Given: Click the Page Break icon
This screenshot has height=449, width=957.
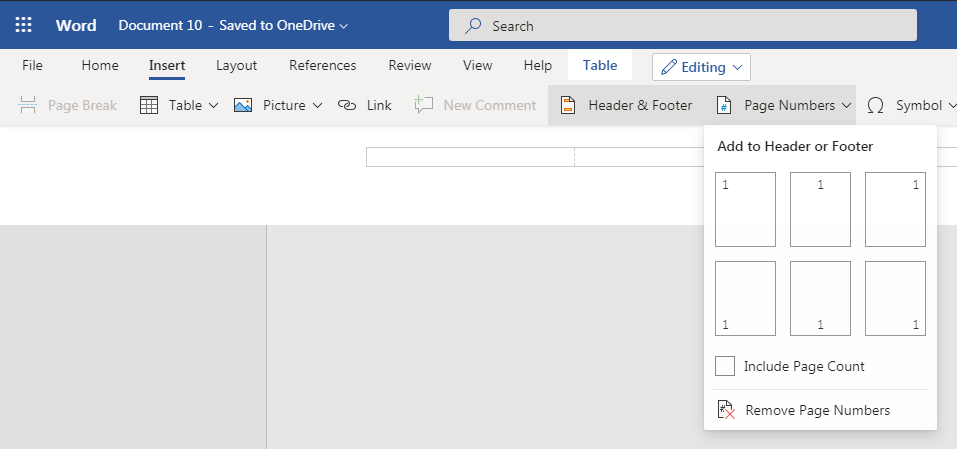Looking at the screenshot, I should click(x=27, y=106).
